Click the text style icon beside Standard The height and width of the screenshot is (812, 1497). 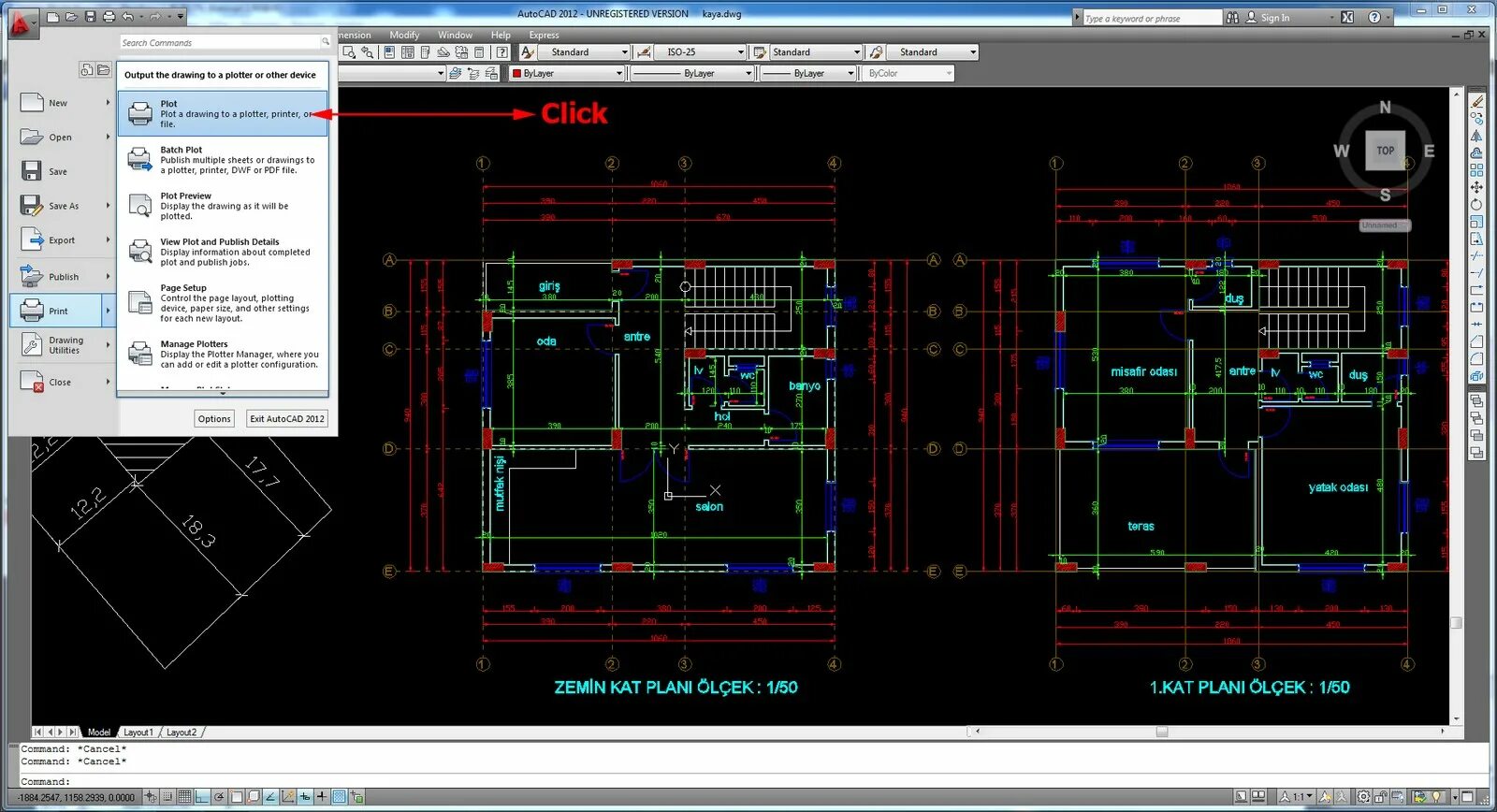tap(528, 52)
